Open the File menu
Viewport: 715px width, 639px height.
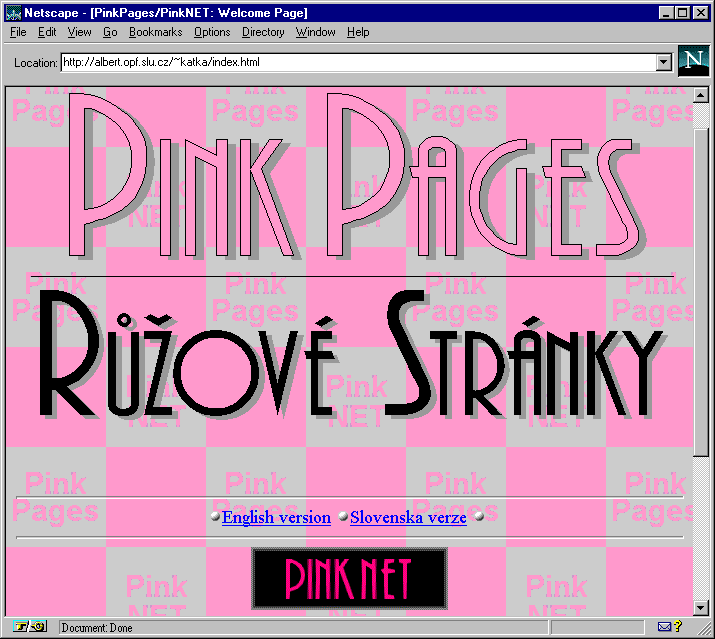pos(18,32)
